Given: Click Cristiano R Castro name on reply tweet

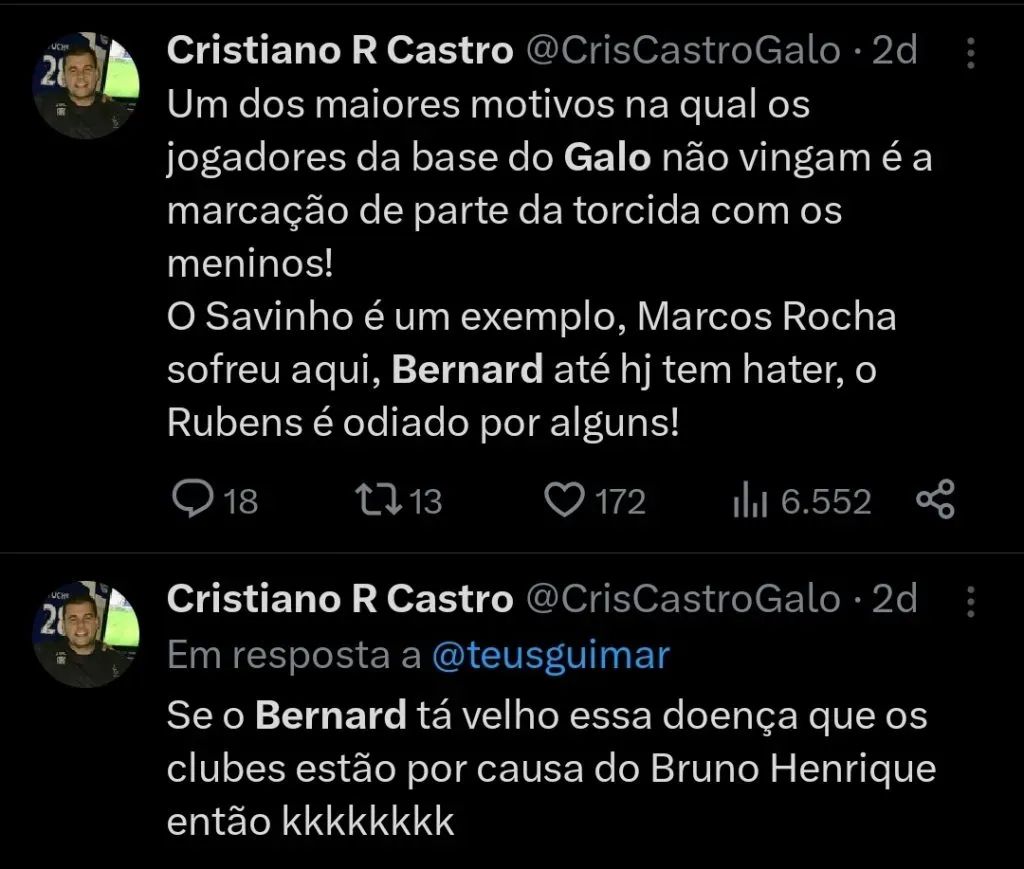Looking at the screenshot, I should click(x=339, y=599).
